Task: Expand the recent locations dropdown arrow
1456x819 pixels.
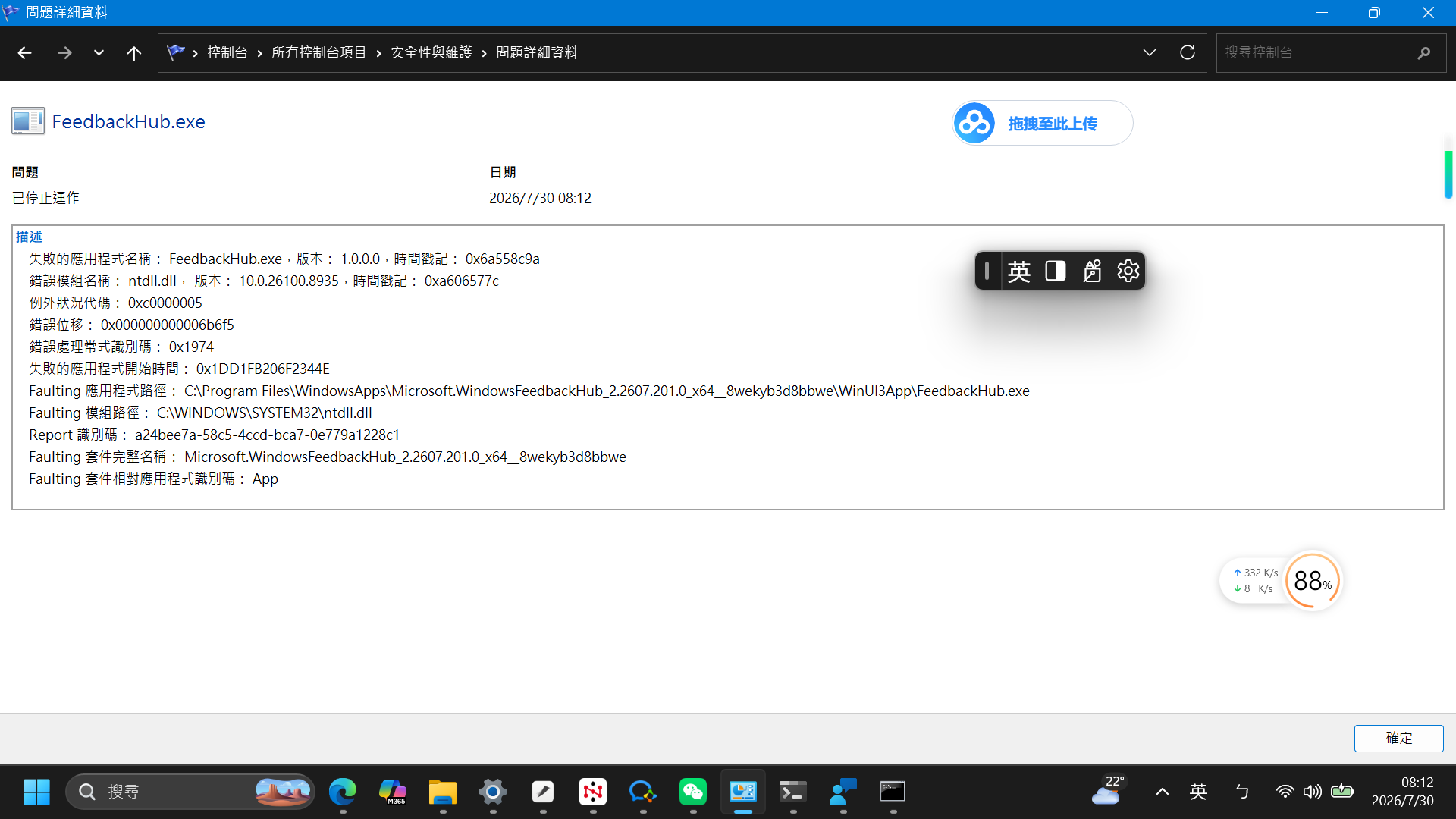Action: 99,53
